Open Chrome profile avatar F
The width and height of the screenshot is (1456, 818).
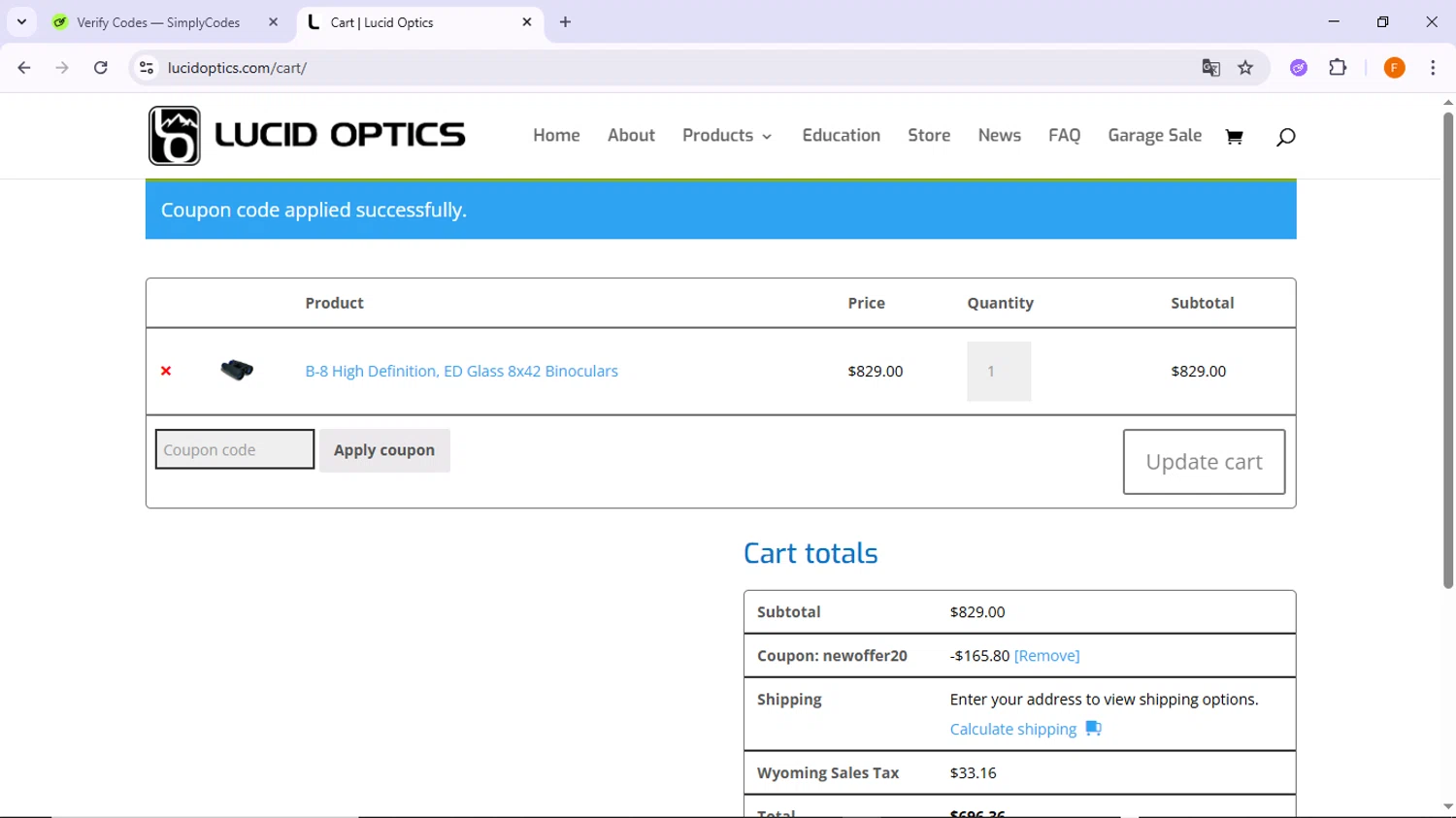tap(1395, 68)
